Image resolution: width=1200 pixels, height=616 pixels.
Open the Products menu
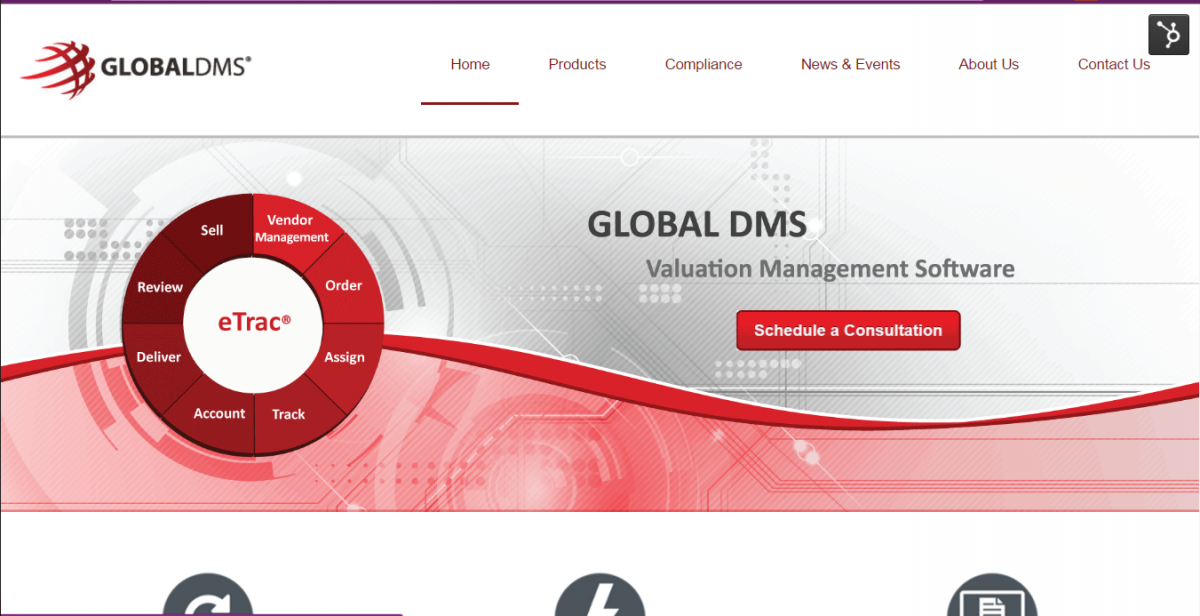coord(577,64)
